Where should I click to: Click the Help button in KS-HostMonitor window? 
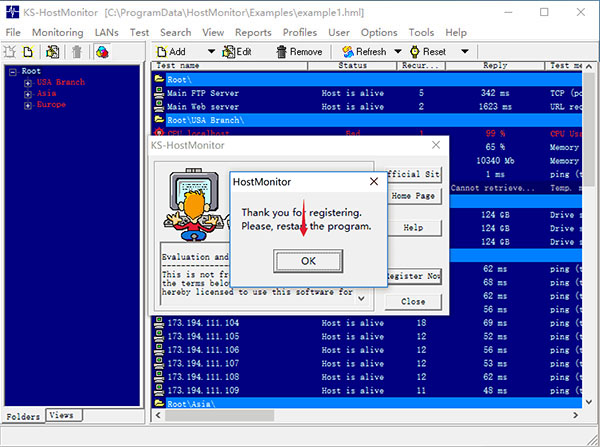413,228
